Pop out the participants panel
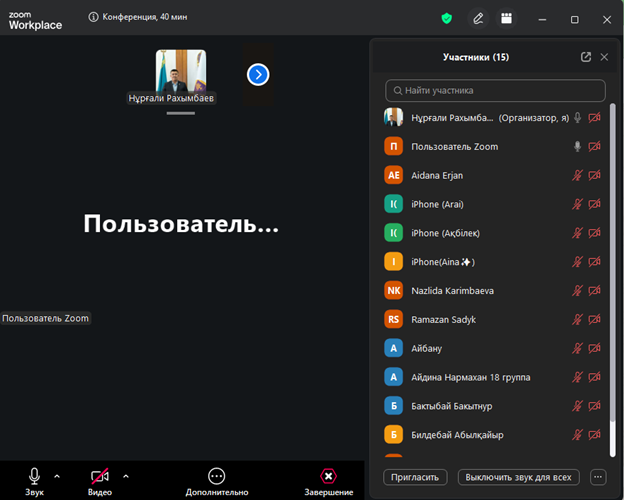The width and height of the screenshot is (624, 500). (586, 57)
